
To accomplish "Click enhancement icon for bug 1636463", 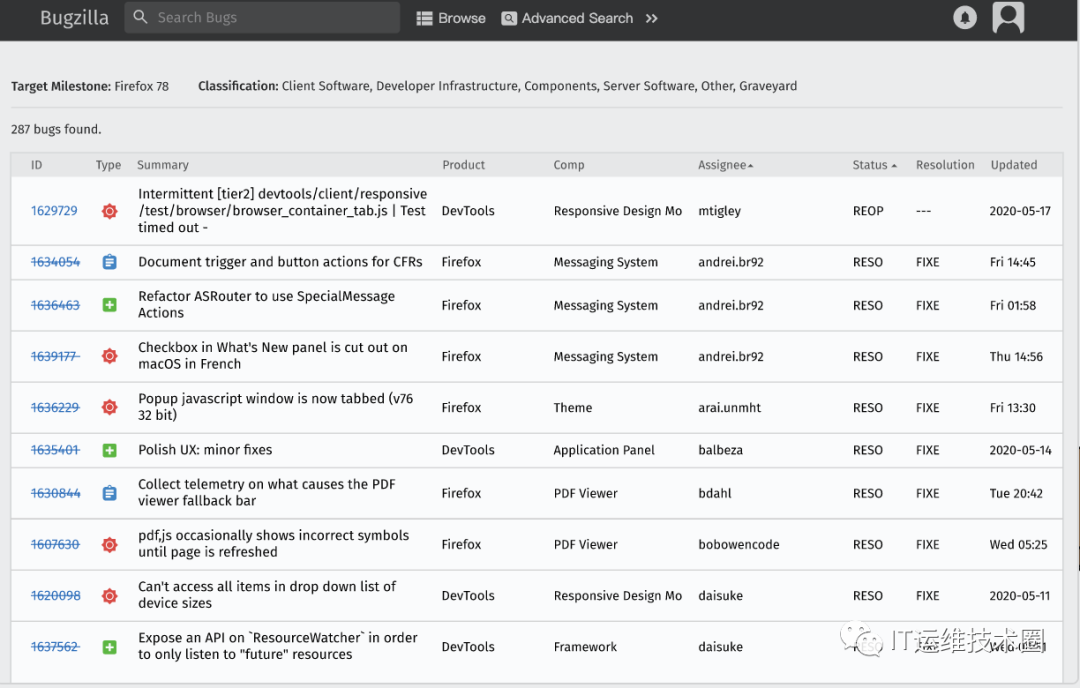I will 110,304.
